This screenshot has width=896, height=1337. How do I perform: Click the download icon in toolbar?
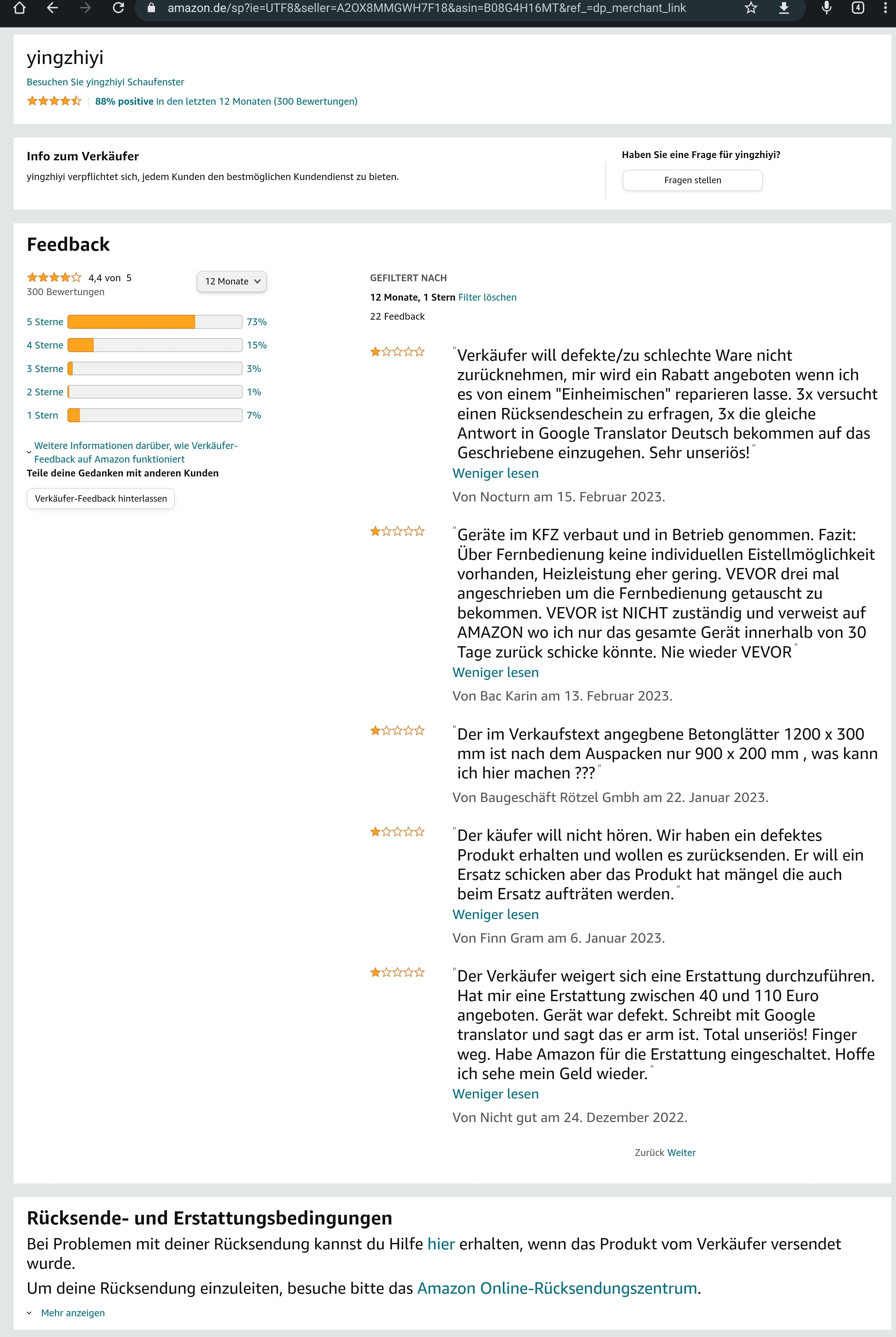pos(784,8)
